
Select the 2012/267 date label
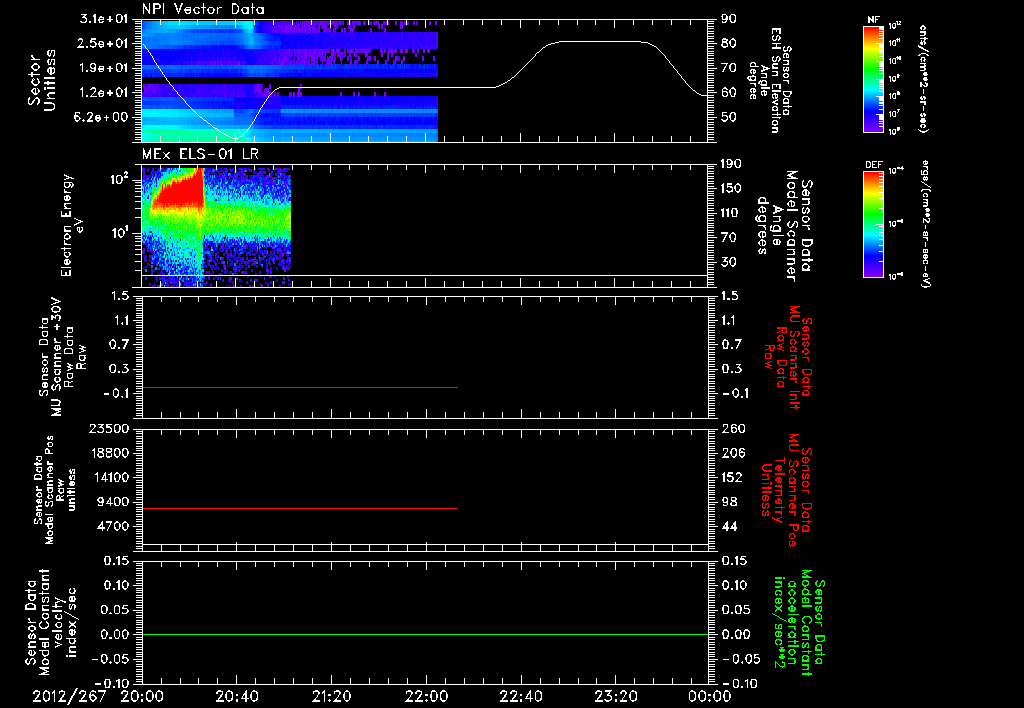(x=69, y=696)
